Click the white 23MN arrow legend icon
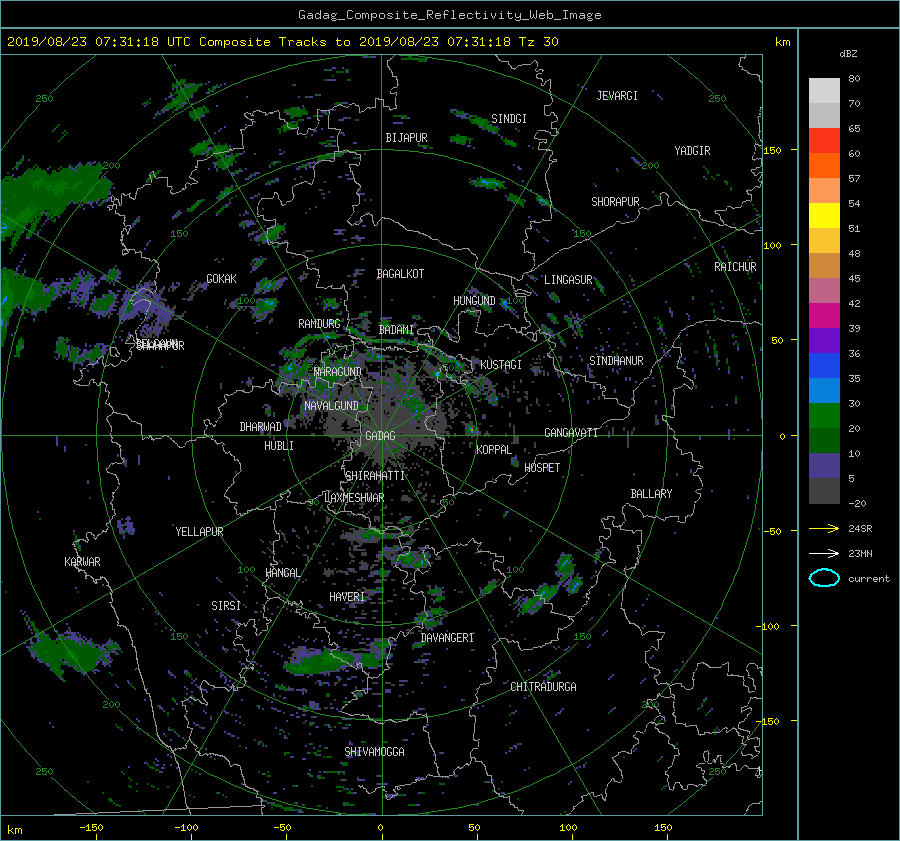Screen dimensions: 900x841 pos(824,553)
